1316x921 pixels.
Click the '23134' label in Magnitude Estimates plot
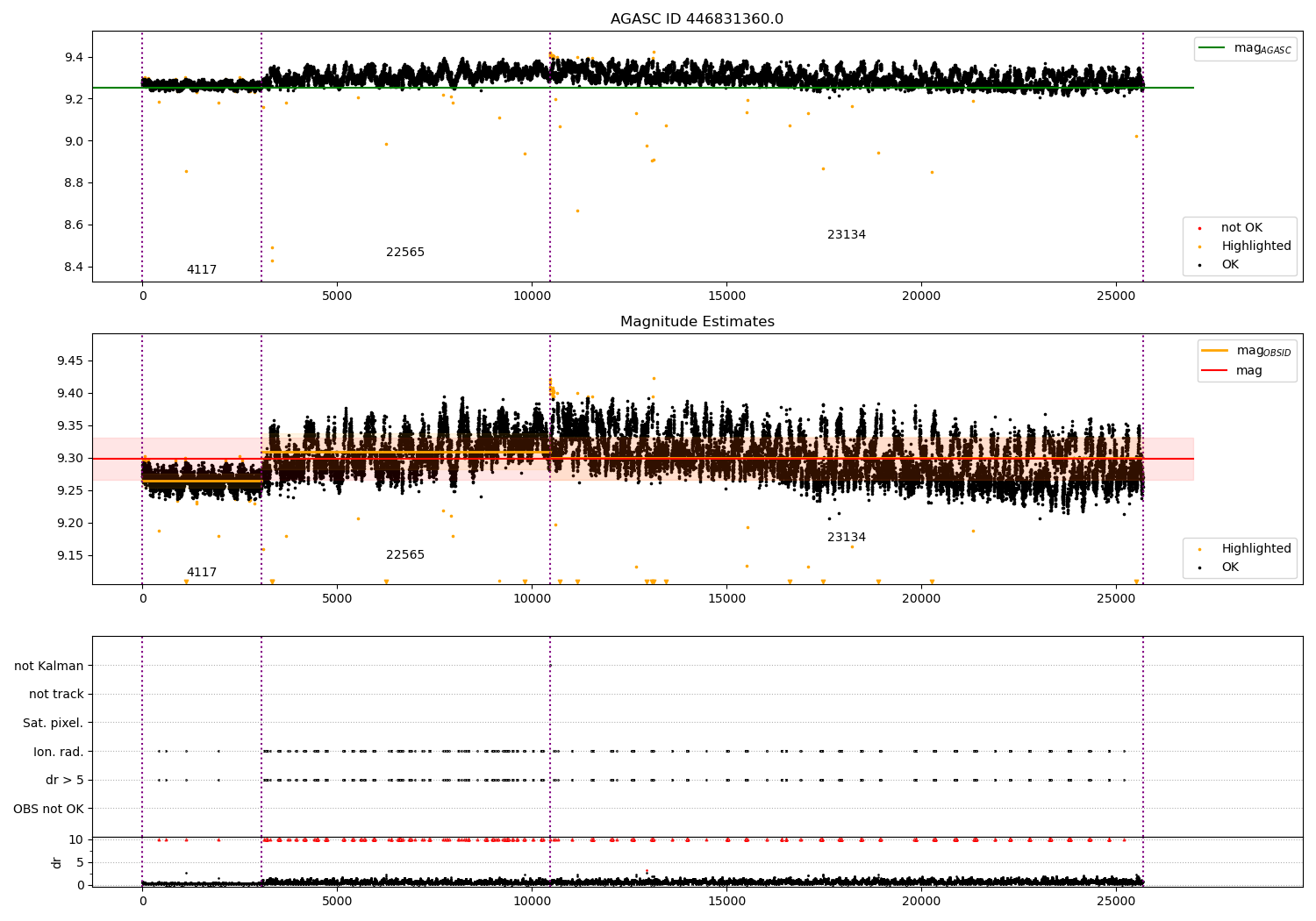pyautogui.click(x=847, y=538)
